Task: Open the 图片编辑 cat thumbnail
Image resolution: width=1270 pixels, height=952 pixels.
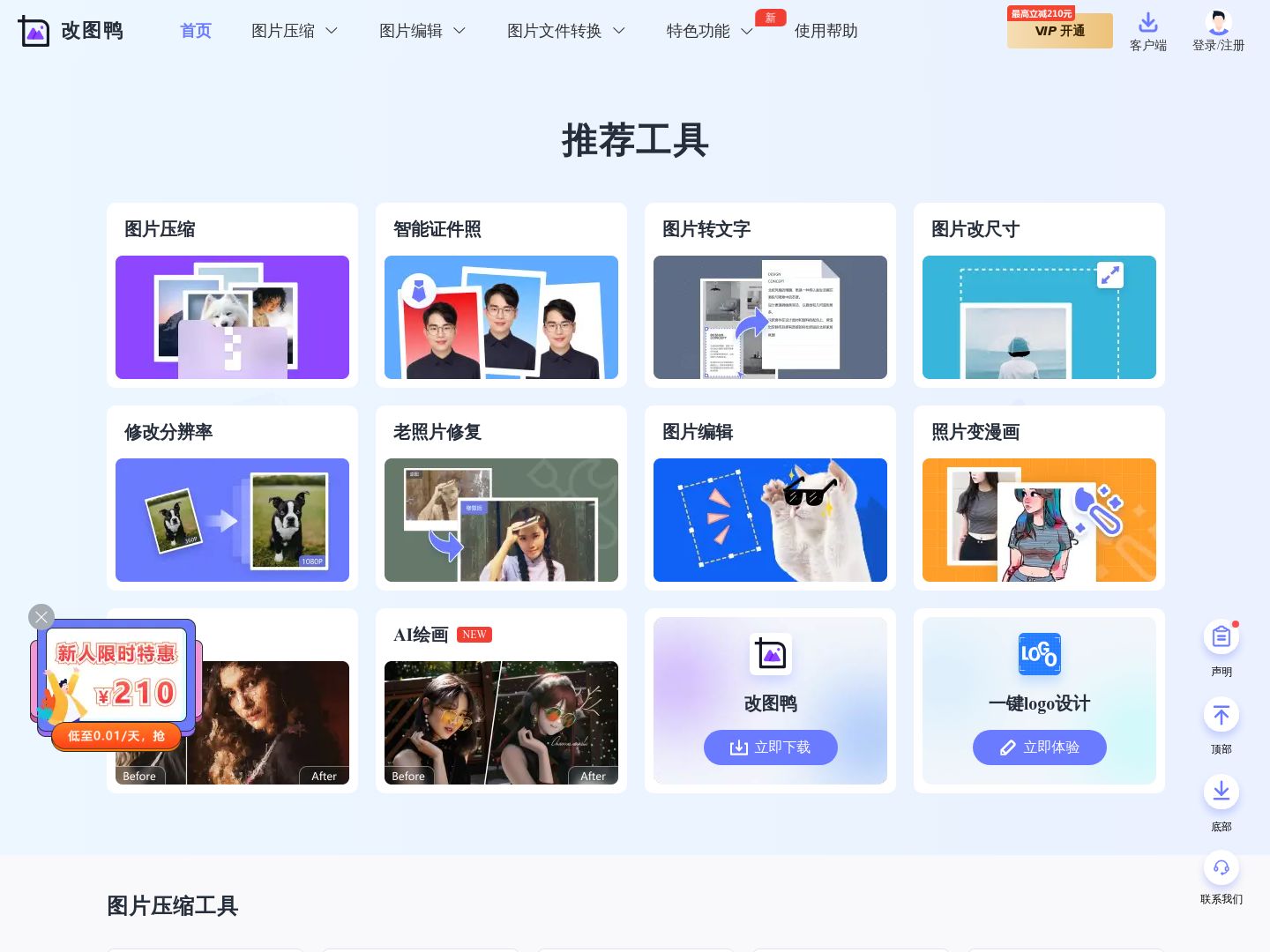Action: click(x=770, y=520)
